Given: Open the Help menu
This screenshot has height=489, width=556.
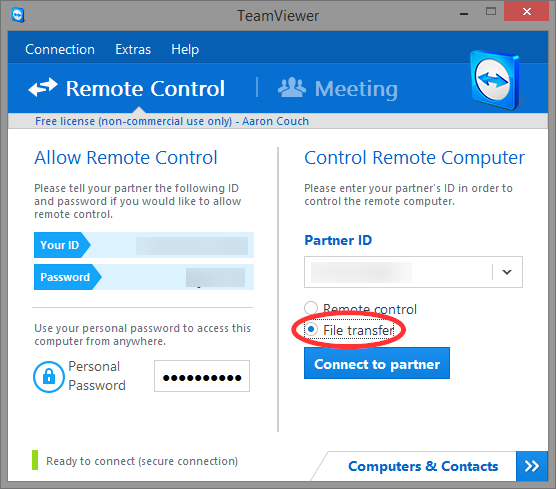Looking at the screenshot, I should (x=185, y=49).
